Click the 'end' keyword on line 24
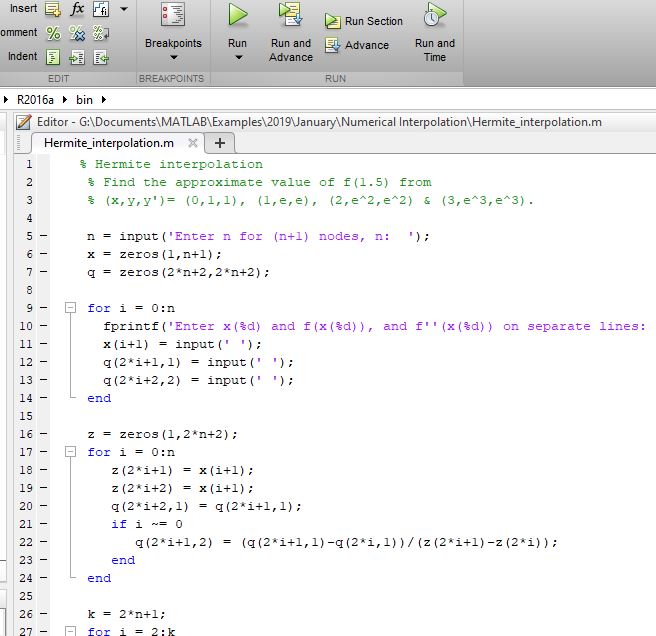Screen dimensions: 656x636 (x=99, y=578)
